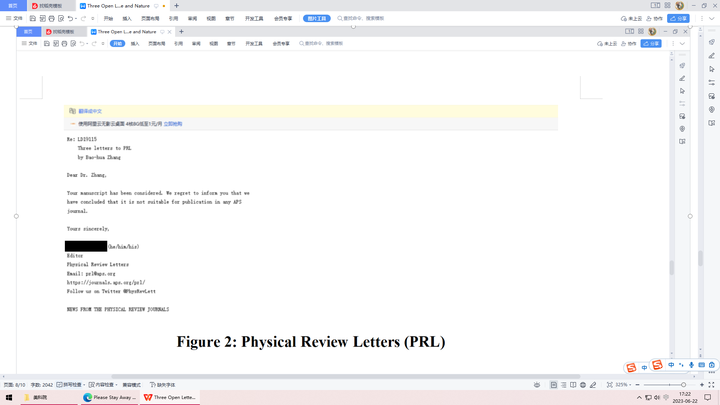This screenshot has width=720, height=405.
Task: Open the 插入 tab in main window's ribbon
Action: coord(127,19)
